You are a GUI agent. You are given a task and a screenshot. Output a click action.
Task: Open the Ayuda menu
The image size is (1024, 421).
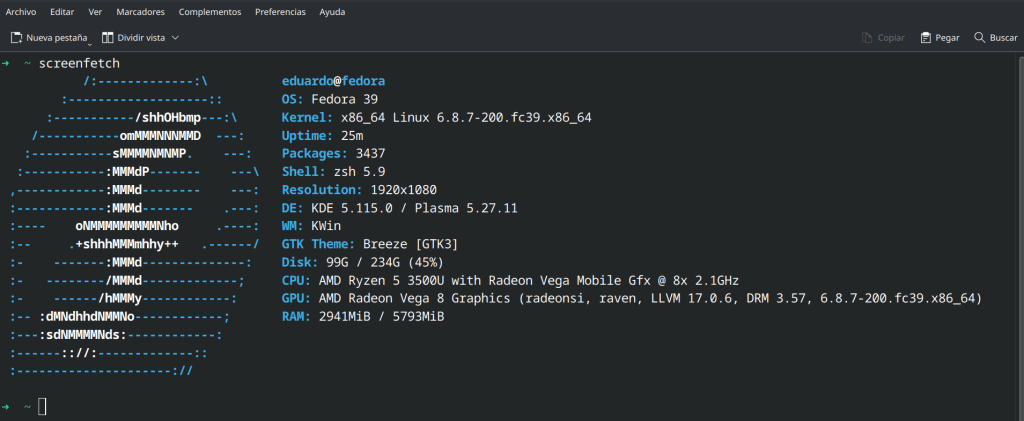pos(332,12)
